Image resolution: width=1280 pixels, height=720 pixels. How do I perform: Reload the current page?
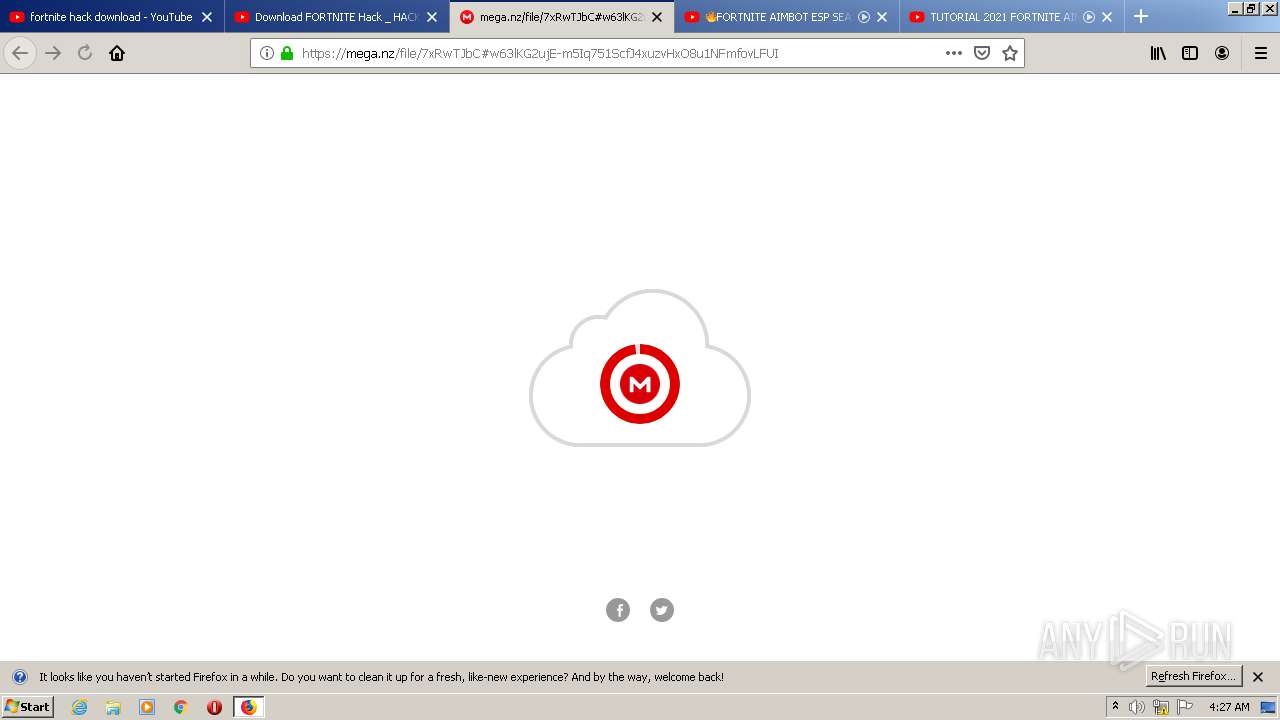[85, 53]
